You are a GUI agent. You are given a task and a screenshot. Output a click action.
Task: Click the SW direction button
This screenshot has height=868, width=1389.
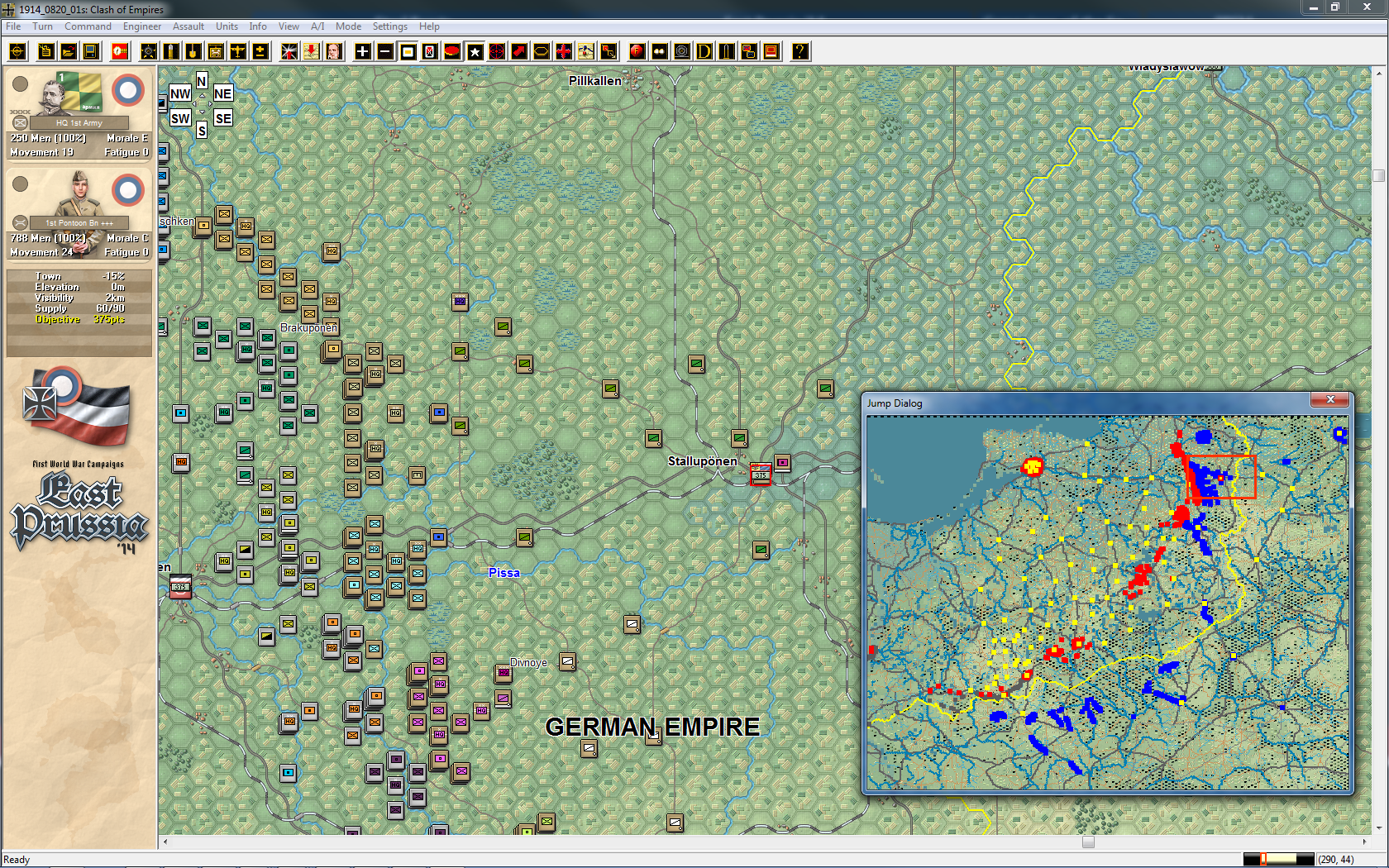click(180, 118)
